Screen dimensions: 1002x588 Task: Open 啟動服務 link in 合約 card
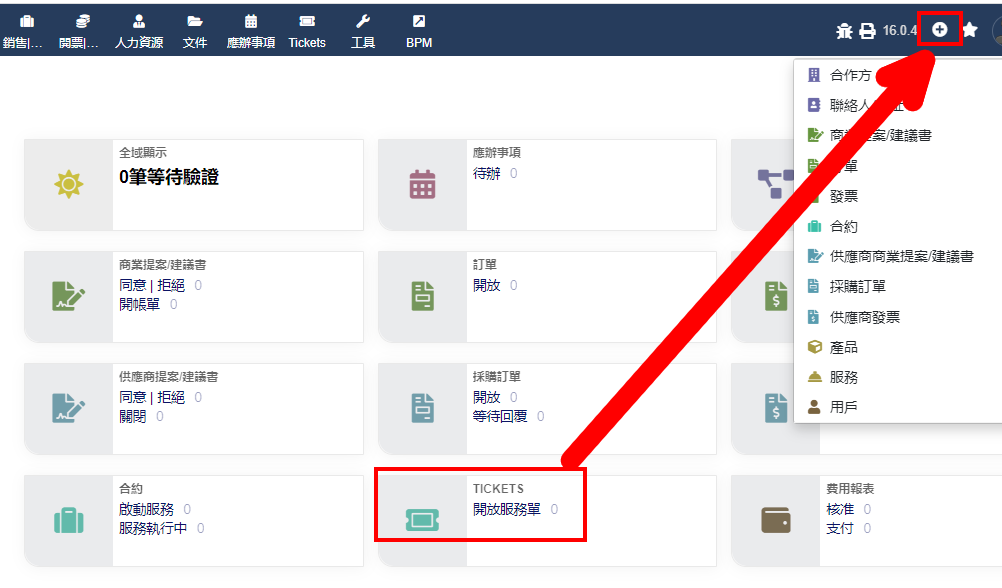(x=146, y=509)
